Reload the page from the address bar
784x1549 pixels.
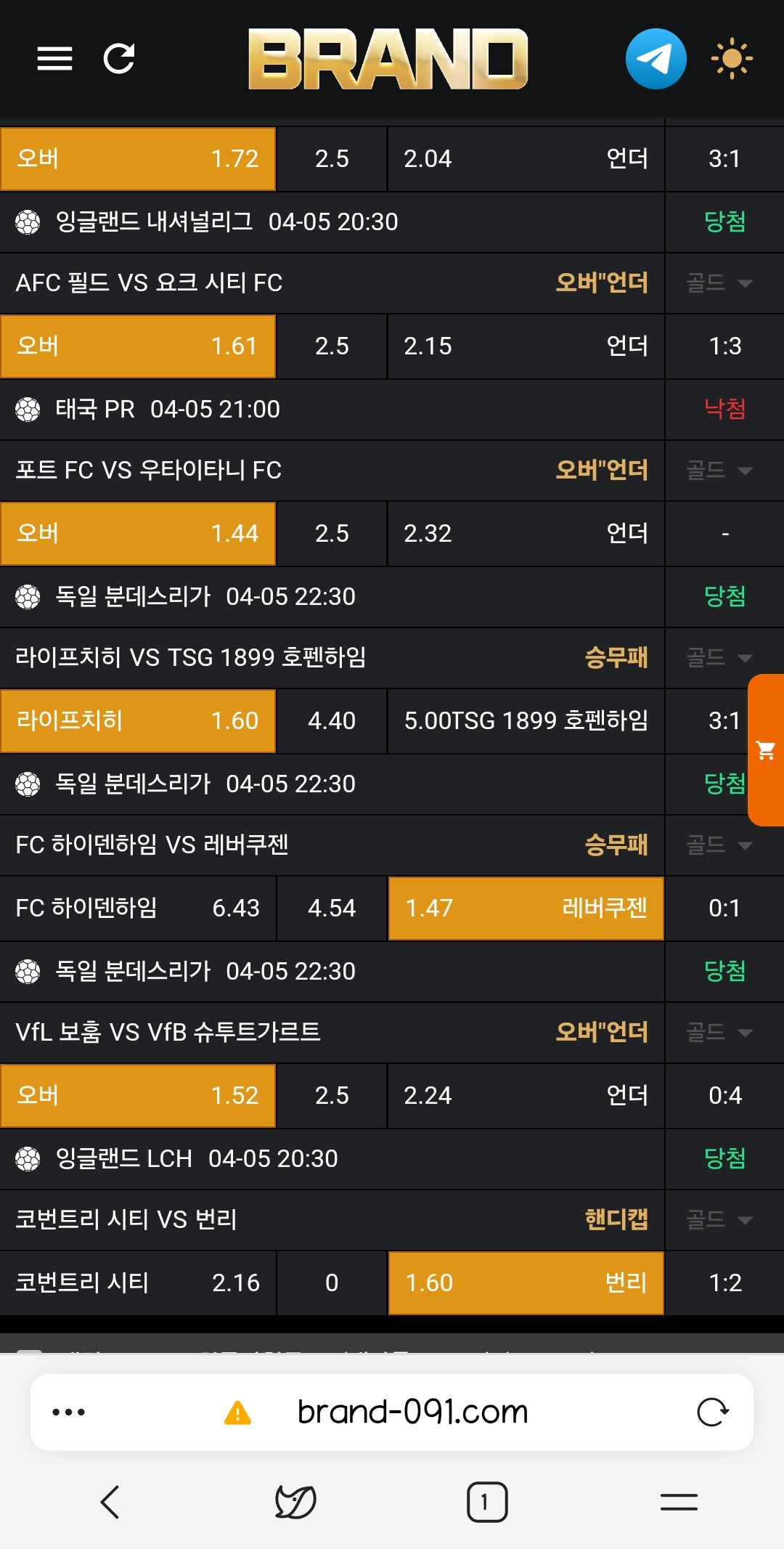(x=712, y=1412)
